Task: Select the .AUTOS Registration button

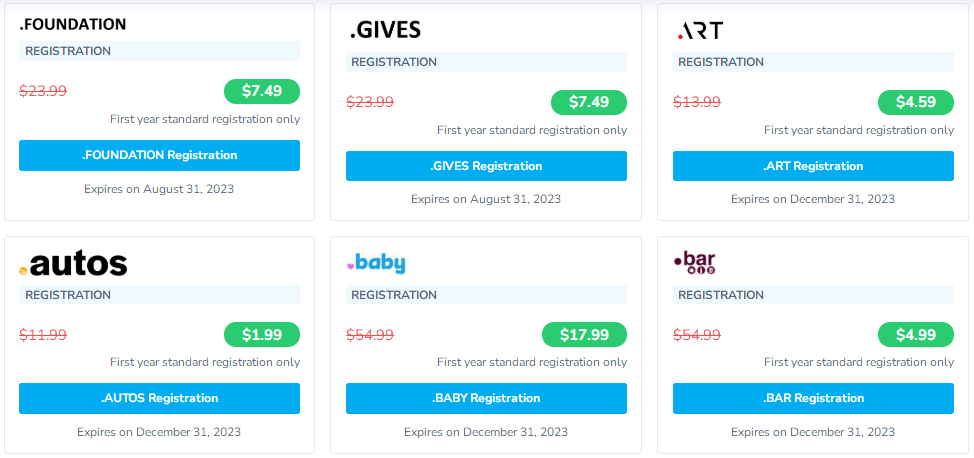Action: 159,398
